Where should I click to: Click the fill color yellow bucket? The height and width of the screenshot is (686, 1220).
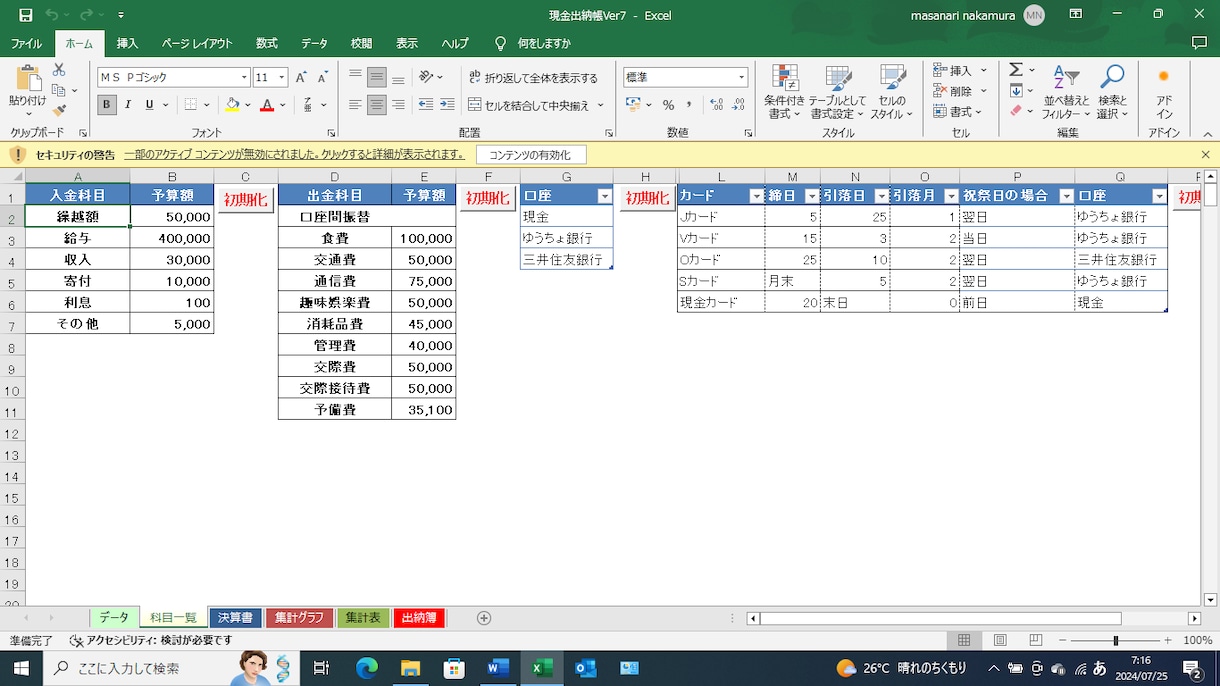pyautogui.click(x=232, y=104)
